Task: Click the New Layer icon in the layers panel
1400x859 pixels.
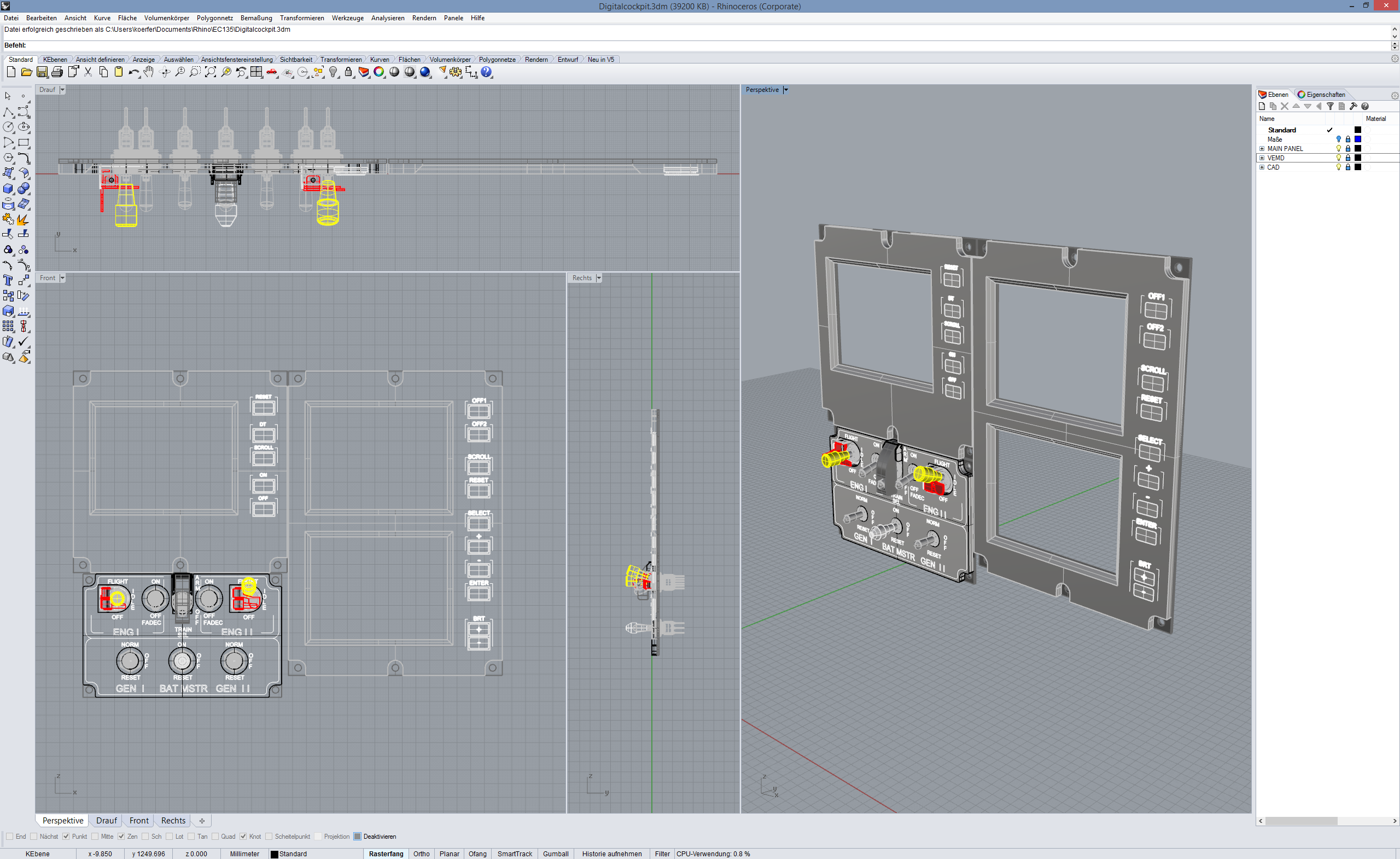Action: 1262,106
